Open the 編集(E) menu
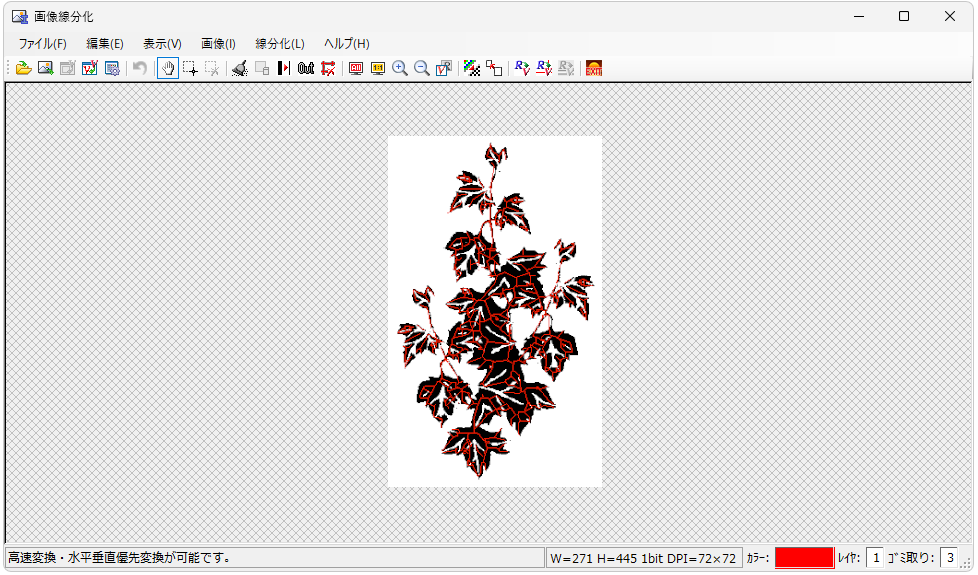This screenshot has width=978, height=575. tap(105, 44)
